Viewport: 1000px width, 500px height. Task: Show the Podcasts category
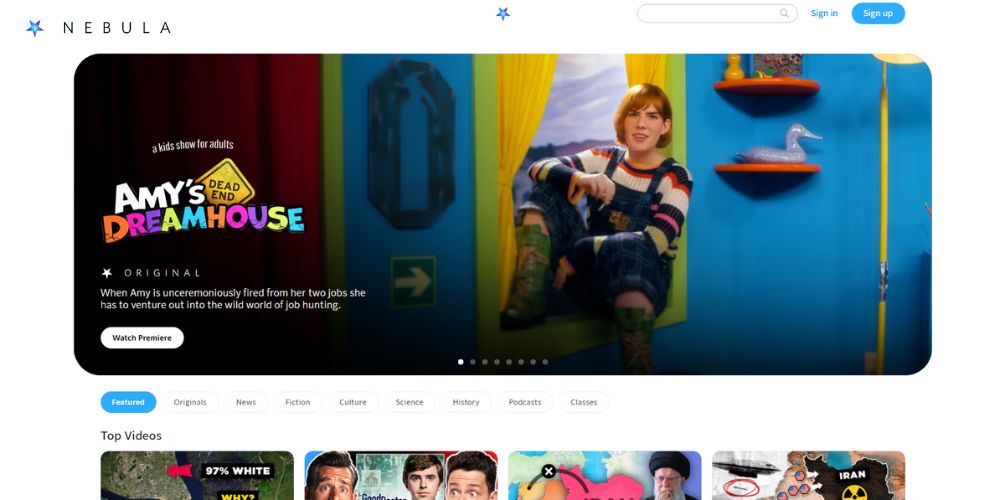point(525,402)
